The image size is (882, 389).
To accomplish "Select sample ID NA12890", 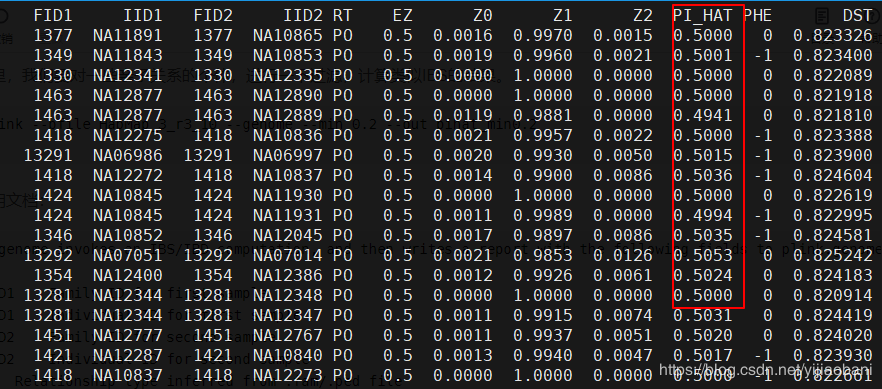I will 287,95.
